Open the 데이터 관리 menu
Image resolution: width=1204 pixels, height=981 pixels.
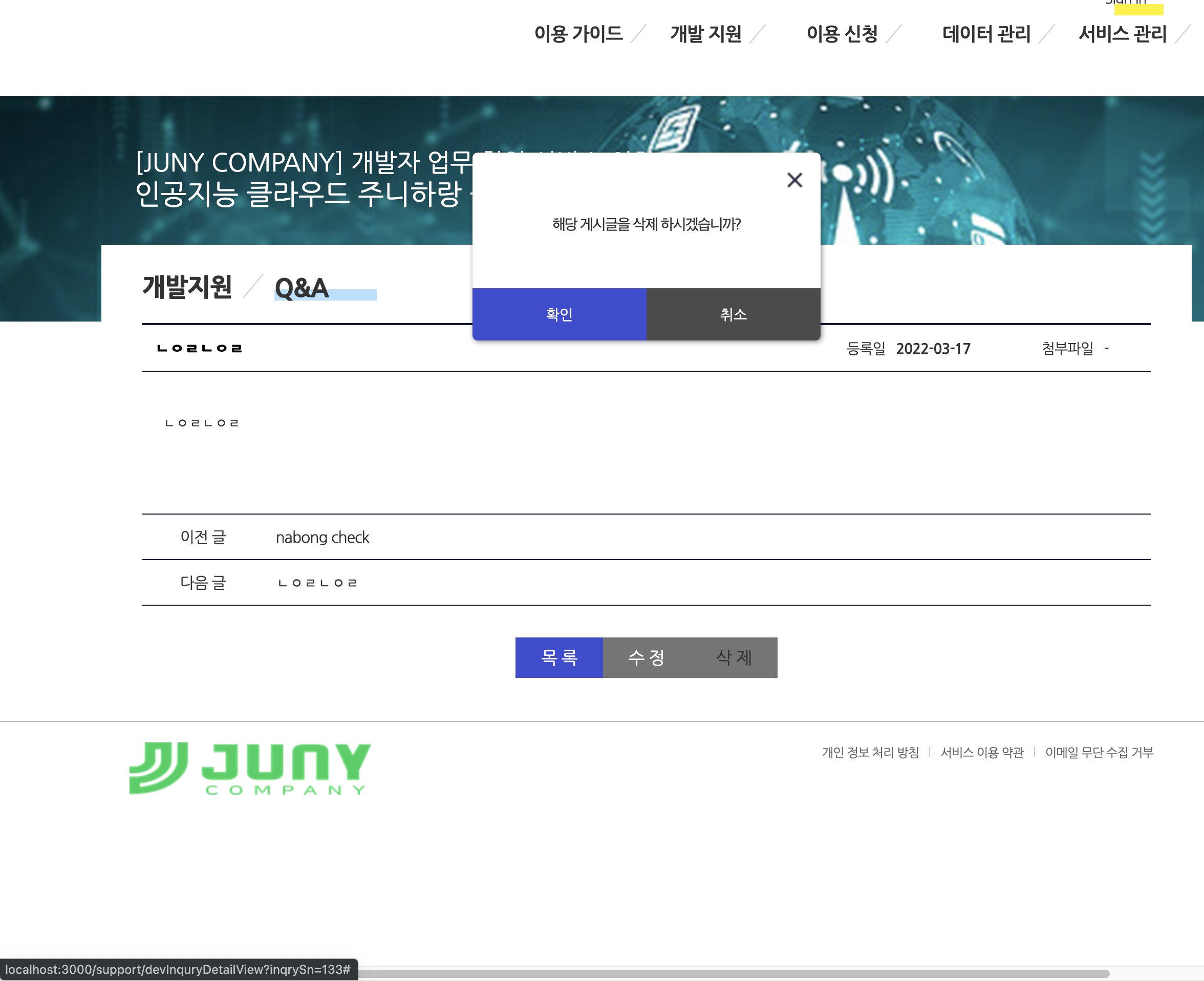coord(986,34)
